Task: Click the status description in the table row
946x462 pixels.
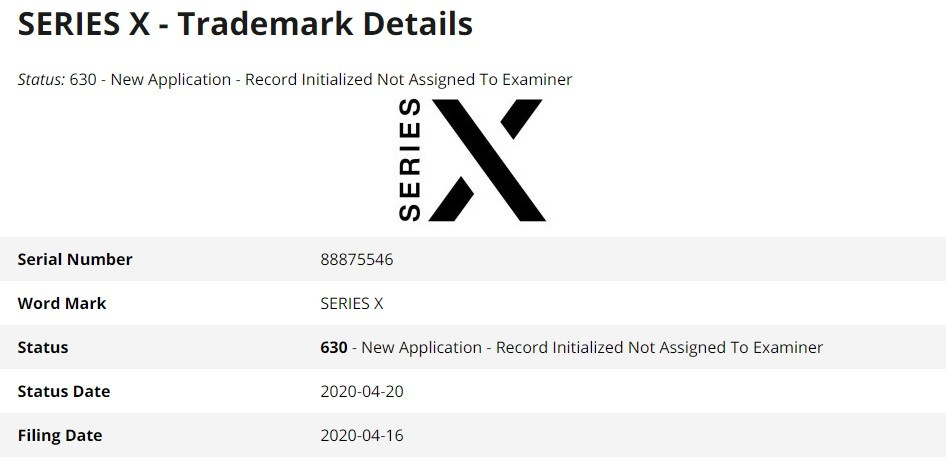Action: [592, 347]
